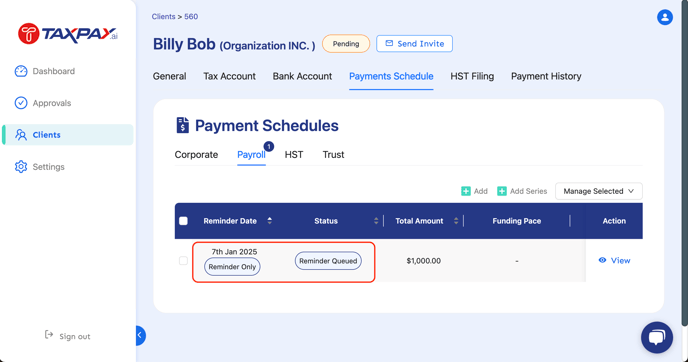This screenshot has width=688, height=362.
Task: Click the Billy Bob client name heading
Action: (184, 44)
